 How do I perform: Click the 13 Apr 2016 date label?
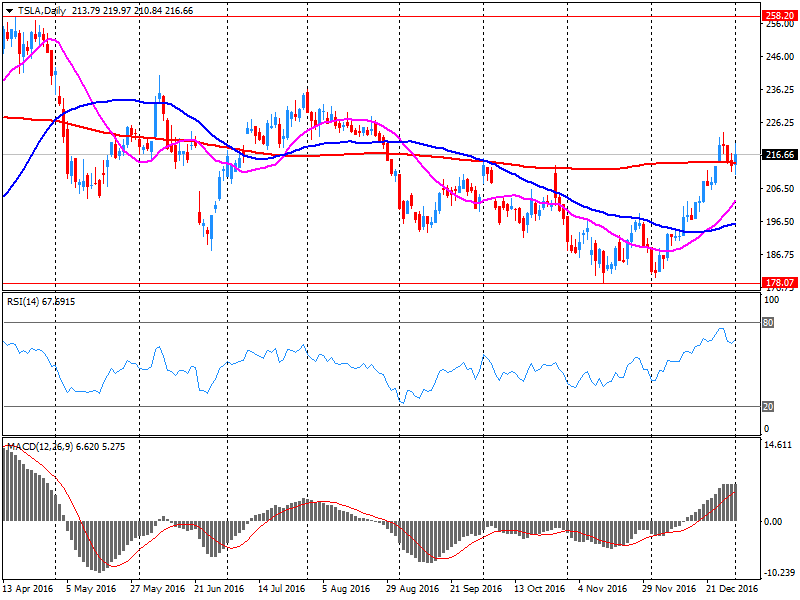pyautogui.click(x=30, y=589)
